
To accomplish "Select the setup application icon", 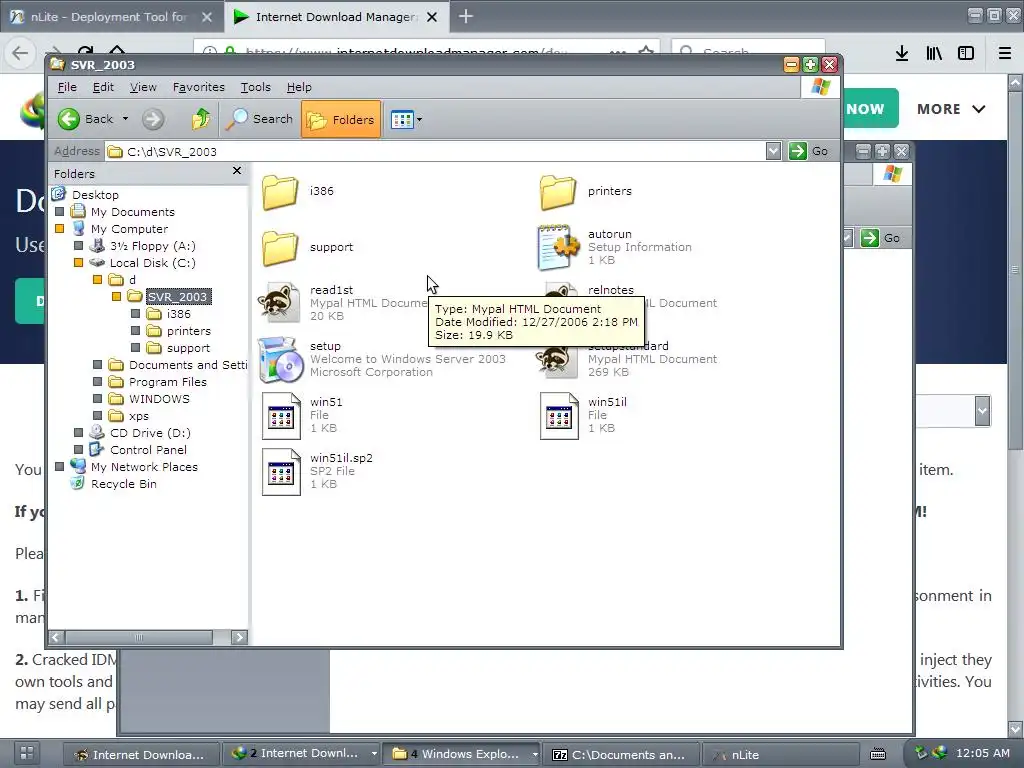I will tap(280, 359).
